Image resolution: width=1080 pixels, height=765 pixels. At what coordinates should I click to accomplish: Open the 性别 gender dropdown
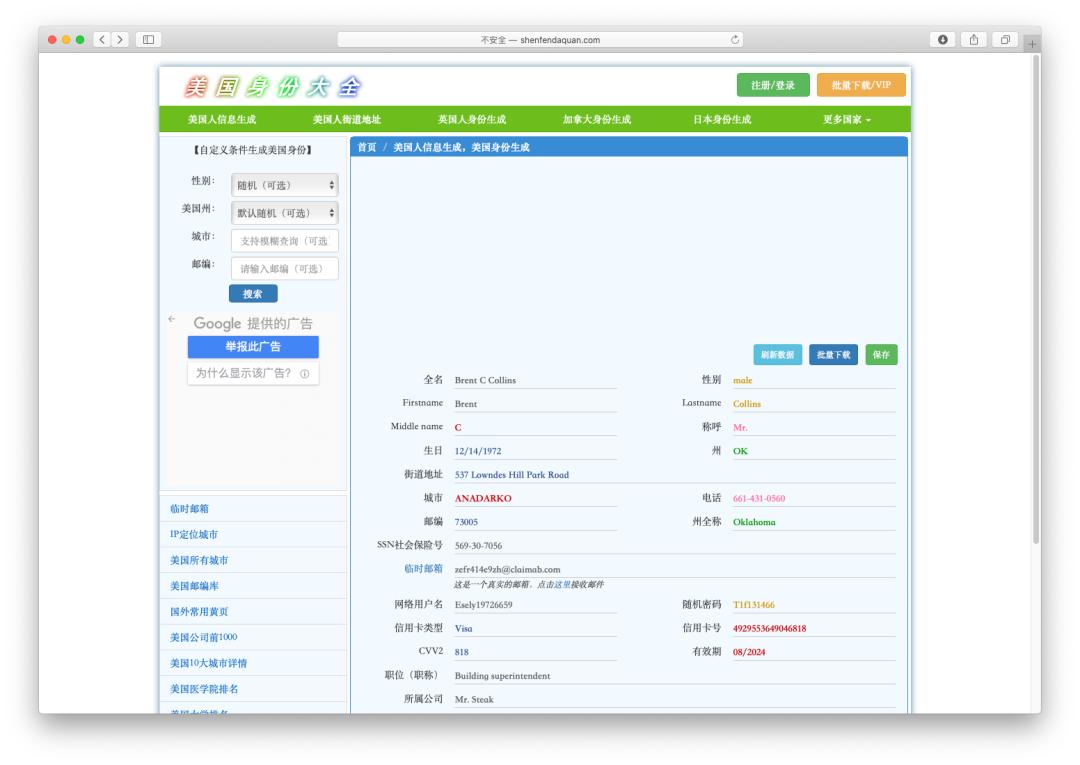click(283, 185)
